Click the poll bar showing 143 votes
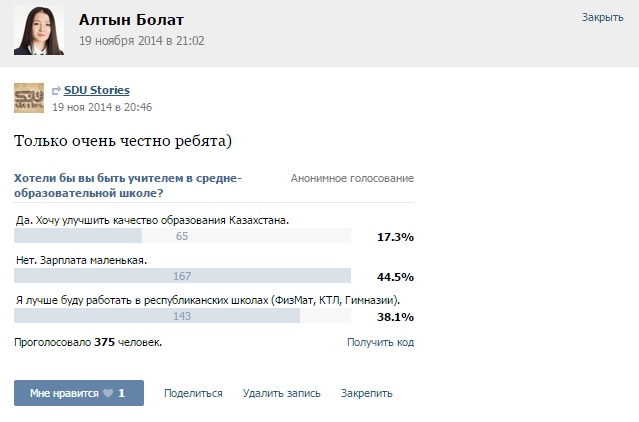 182,316
